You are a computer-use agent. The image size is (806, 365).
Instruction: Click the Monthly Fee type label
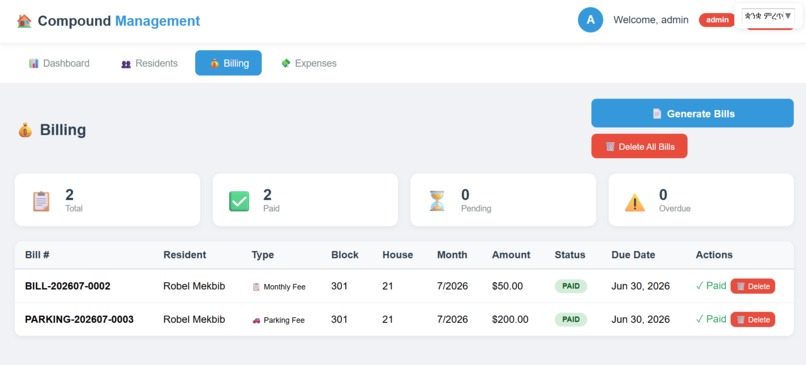pyautogui.click(x=284, y=287)
